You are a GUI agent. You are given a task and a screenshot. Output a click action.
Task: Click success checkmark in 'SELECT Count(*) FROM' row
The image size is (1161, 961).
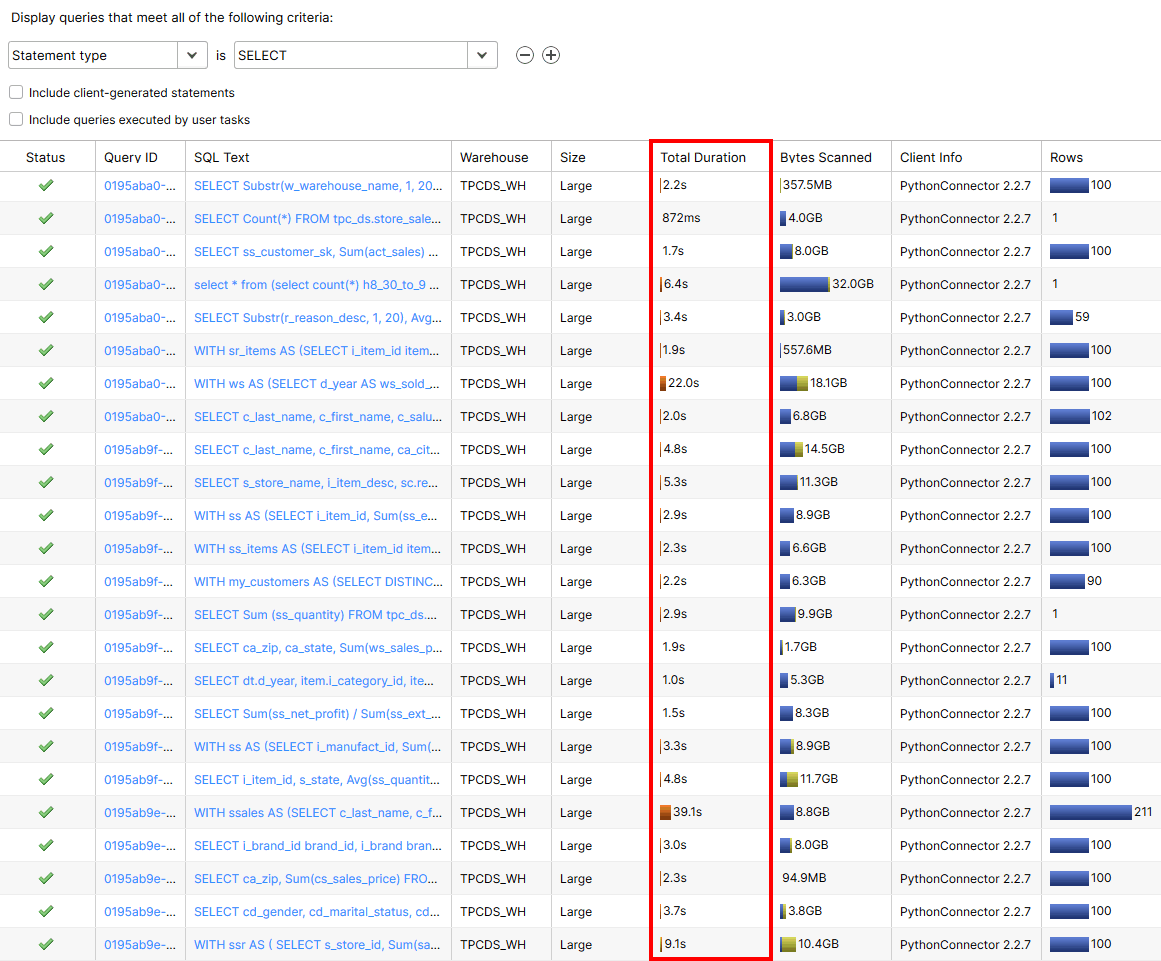(46, 218)
